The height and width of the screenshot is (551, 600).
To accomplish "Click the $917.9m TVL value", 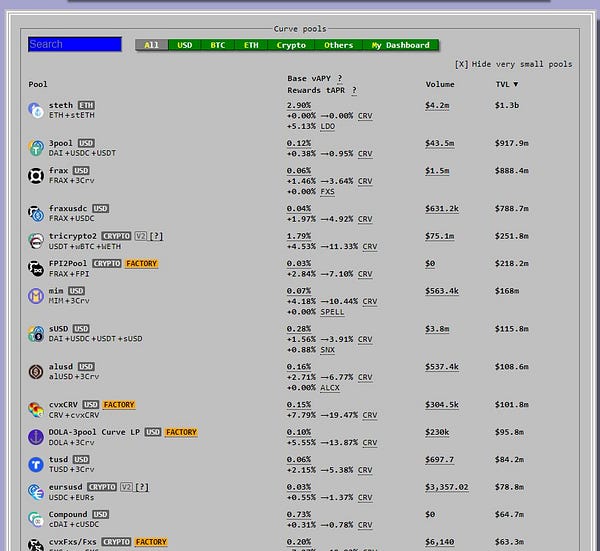I will 512,143.
